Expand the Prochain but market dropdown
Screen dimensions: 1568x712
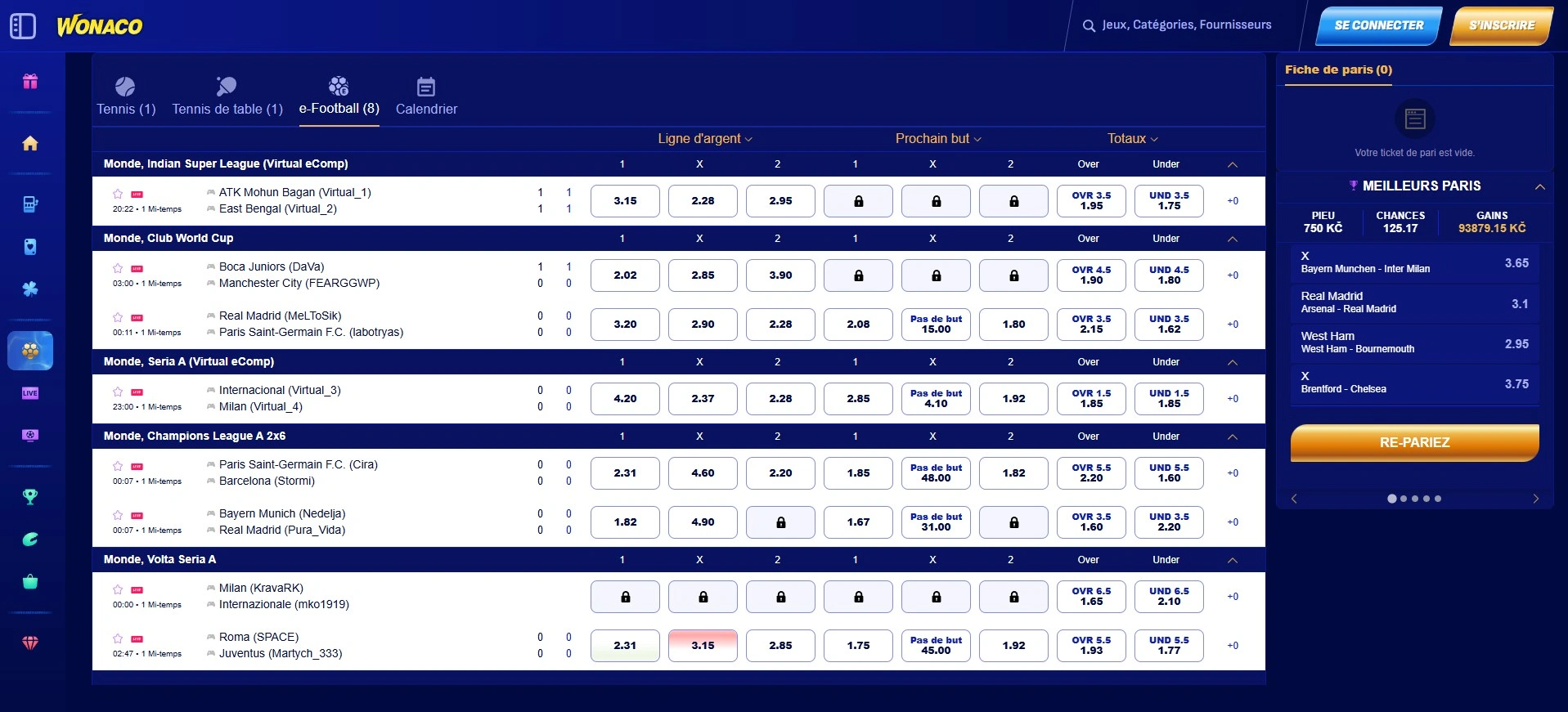coord(938,139)
